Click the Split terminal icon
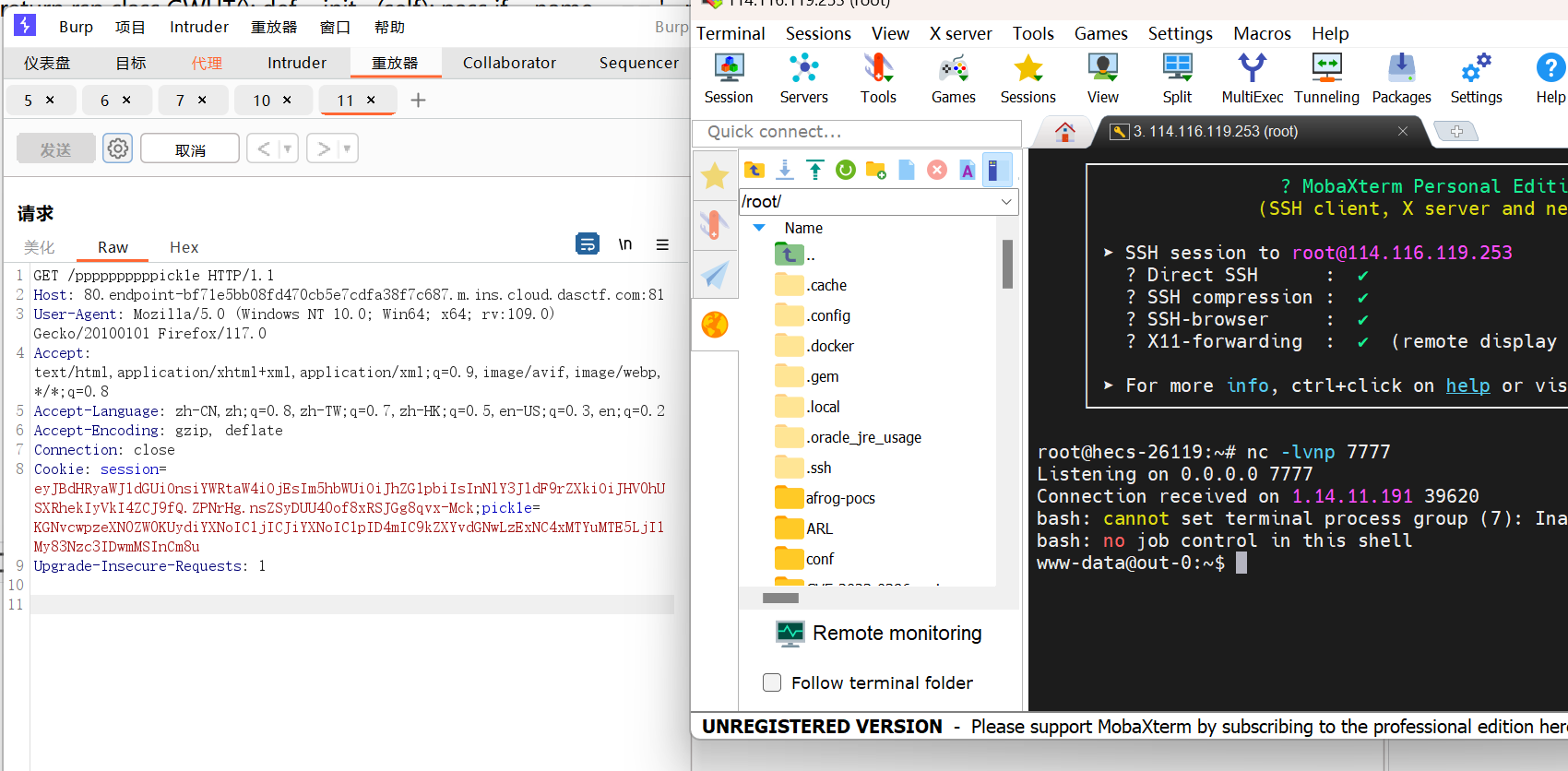 [x=1177, y=78]
